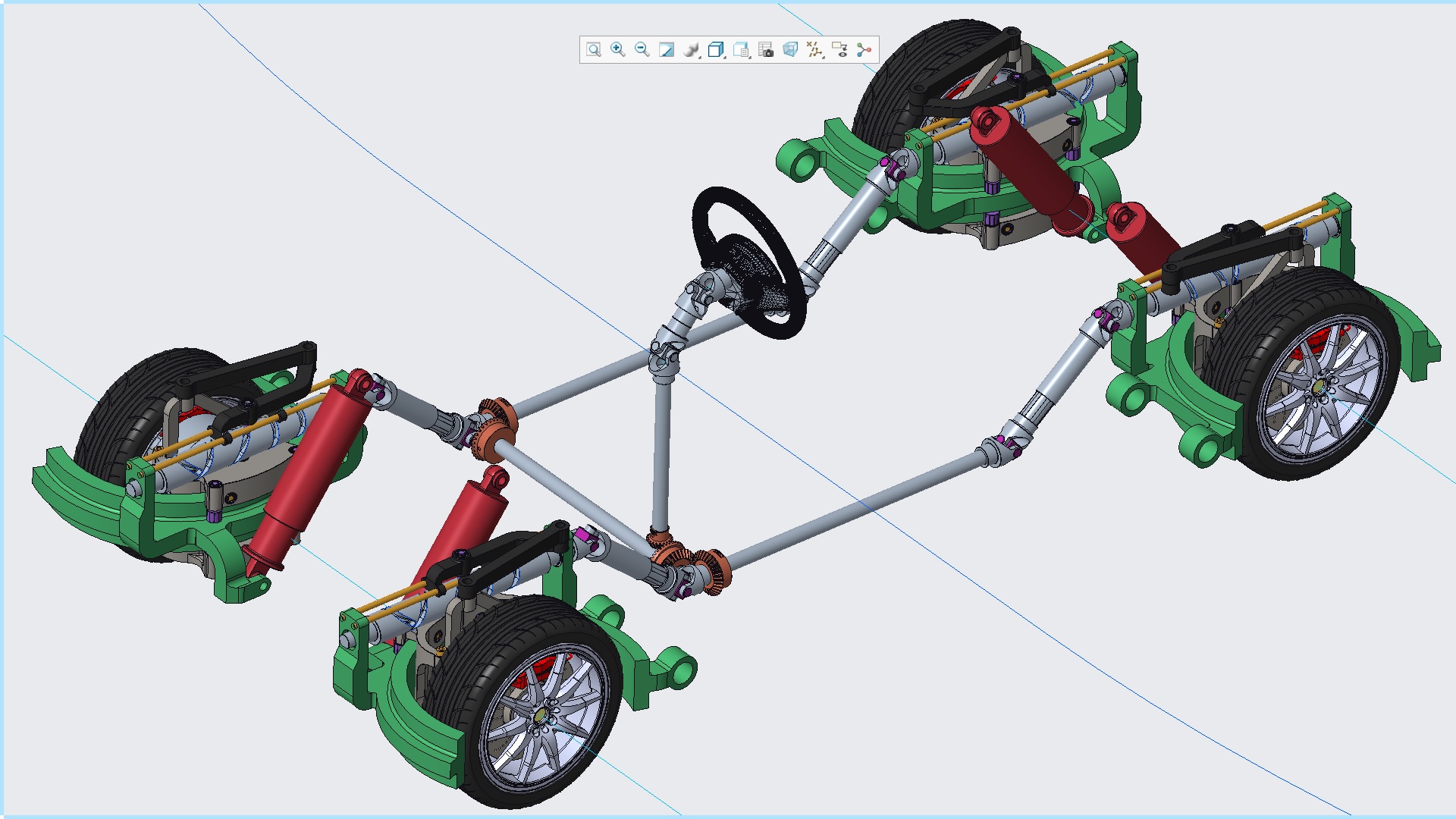Click the Zoom Out magnifier icon

click(642, 50)
